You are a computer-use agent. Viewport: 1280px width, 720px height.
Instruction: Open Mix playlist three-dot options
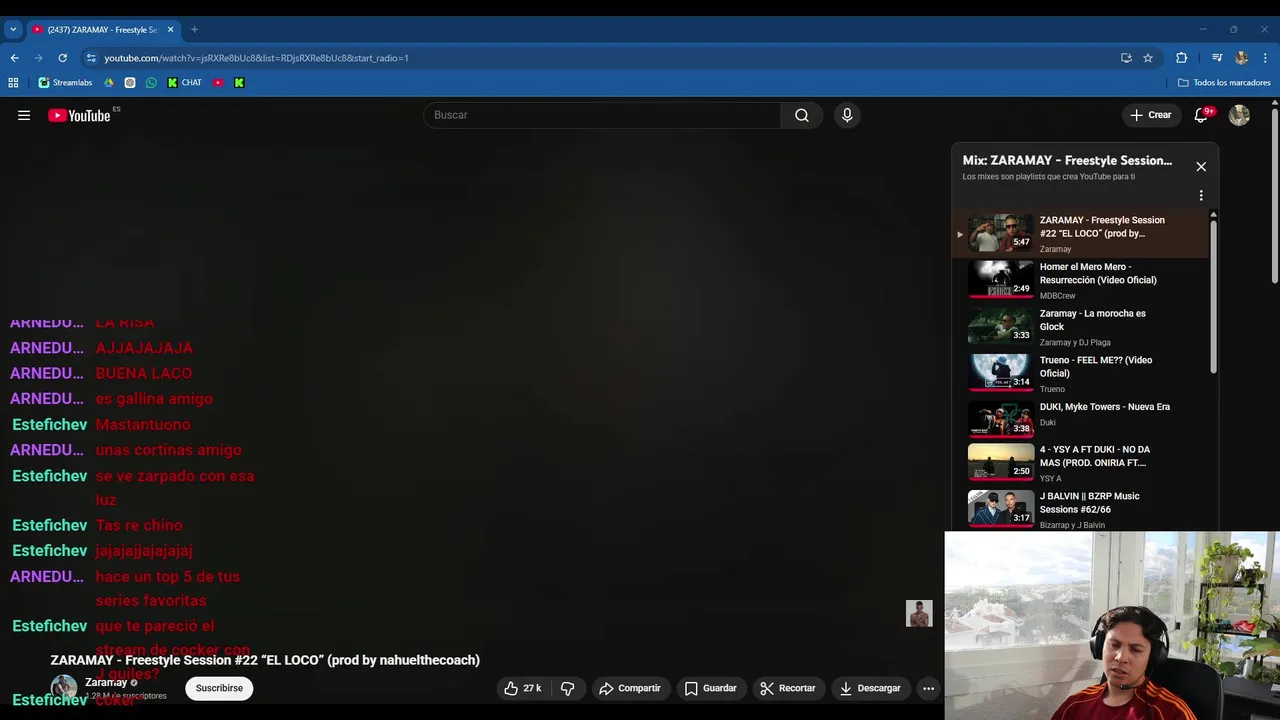(x=1201, y=196)
